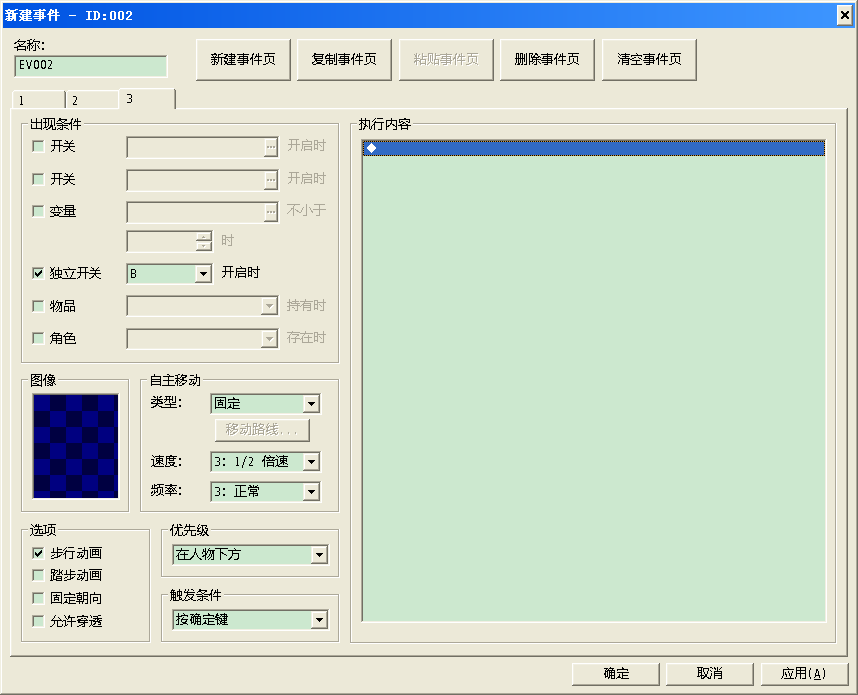Check the 允许穿透 option

coord(38,621)
